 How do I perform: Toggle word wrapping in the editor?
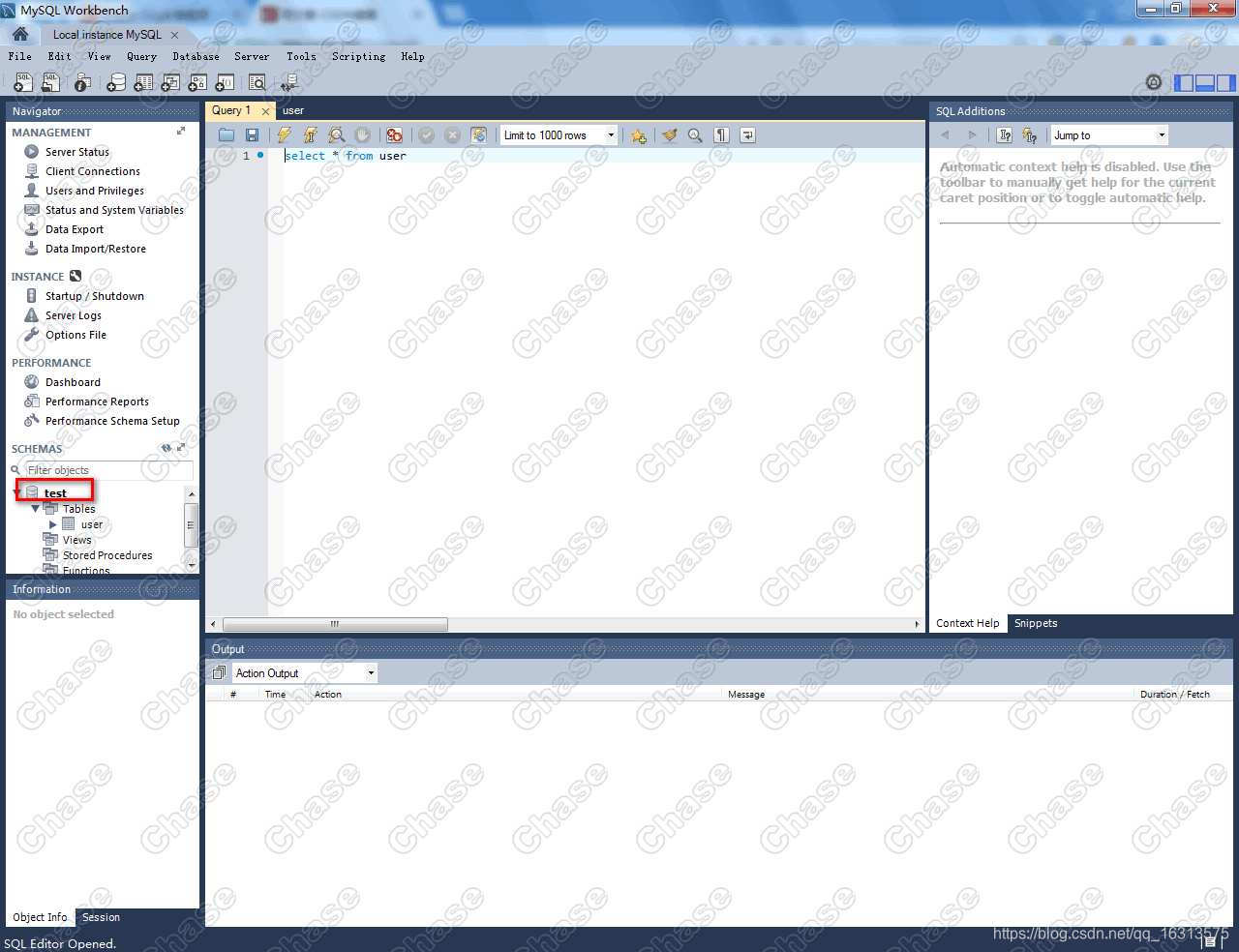[747, 135]
